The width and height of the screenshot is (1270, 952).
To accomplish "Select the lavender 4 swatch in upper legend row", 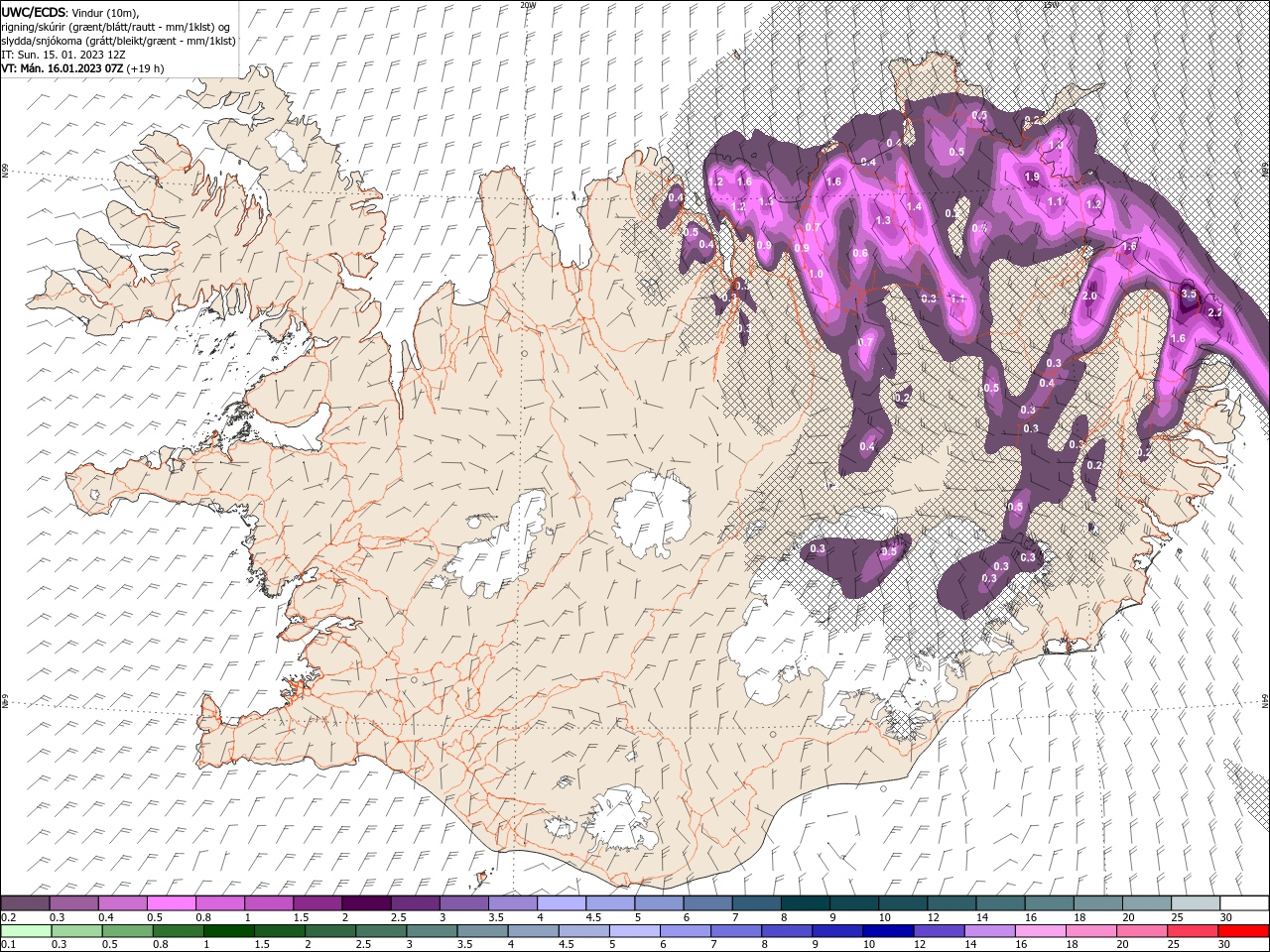I will point(562,903).
